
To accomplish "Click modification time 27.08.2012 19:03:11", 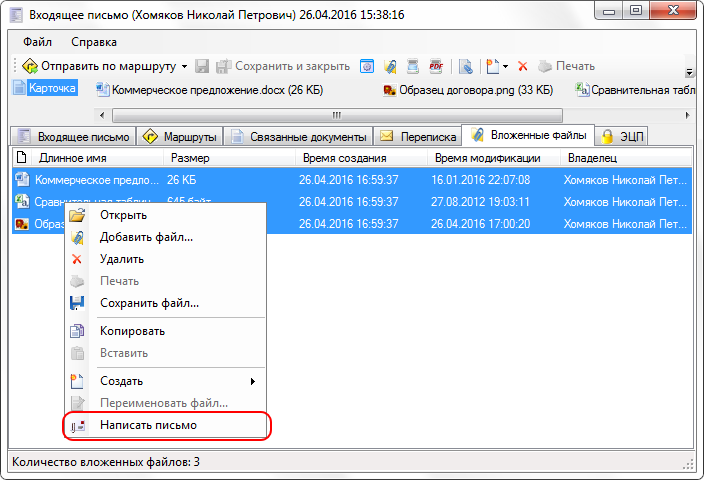I will point(480,202).
